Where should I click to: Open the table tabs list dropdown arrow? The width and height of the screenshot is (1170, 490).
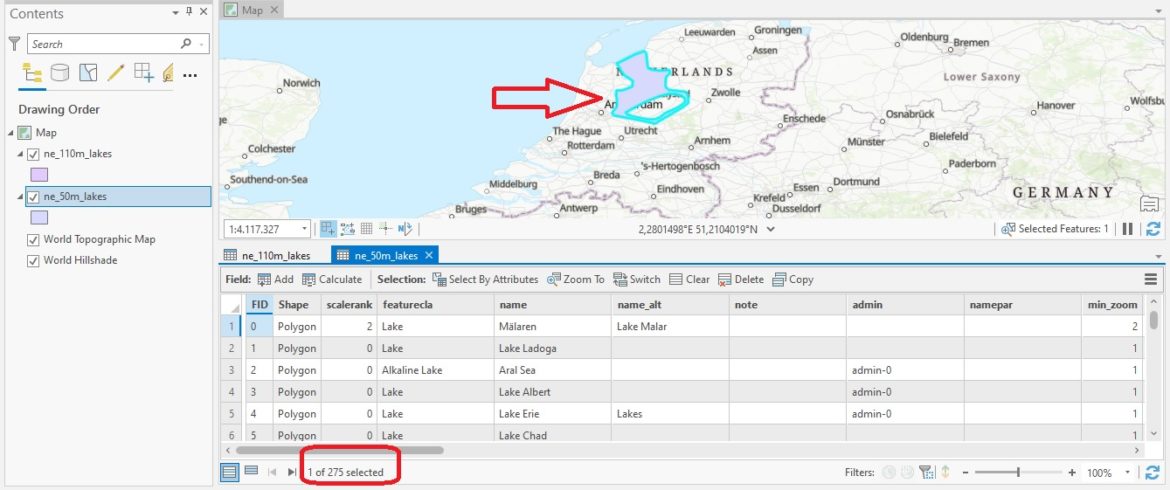point(1158,256)
